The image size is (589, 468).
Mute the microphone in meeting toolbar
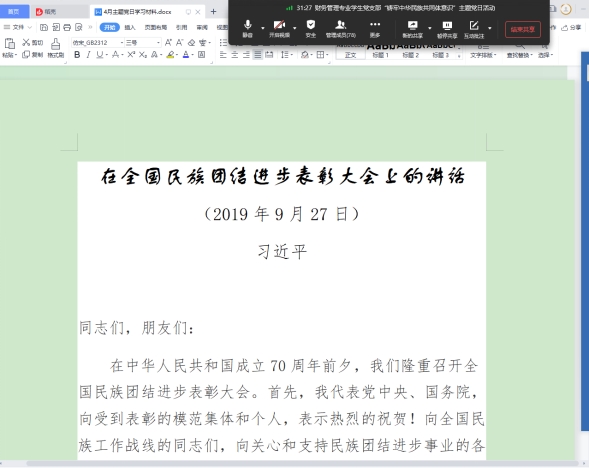tap(247, 29)
